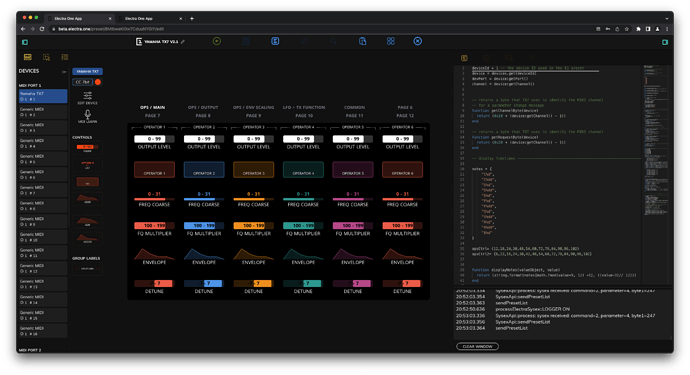Select the yellow devices keyboard icon

28,57
